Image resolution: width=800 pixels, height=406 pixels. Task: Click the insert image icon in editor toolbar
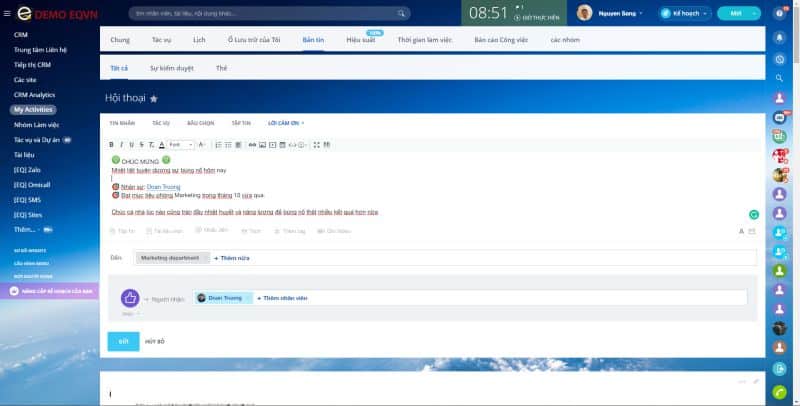(x=263, y=145)
